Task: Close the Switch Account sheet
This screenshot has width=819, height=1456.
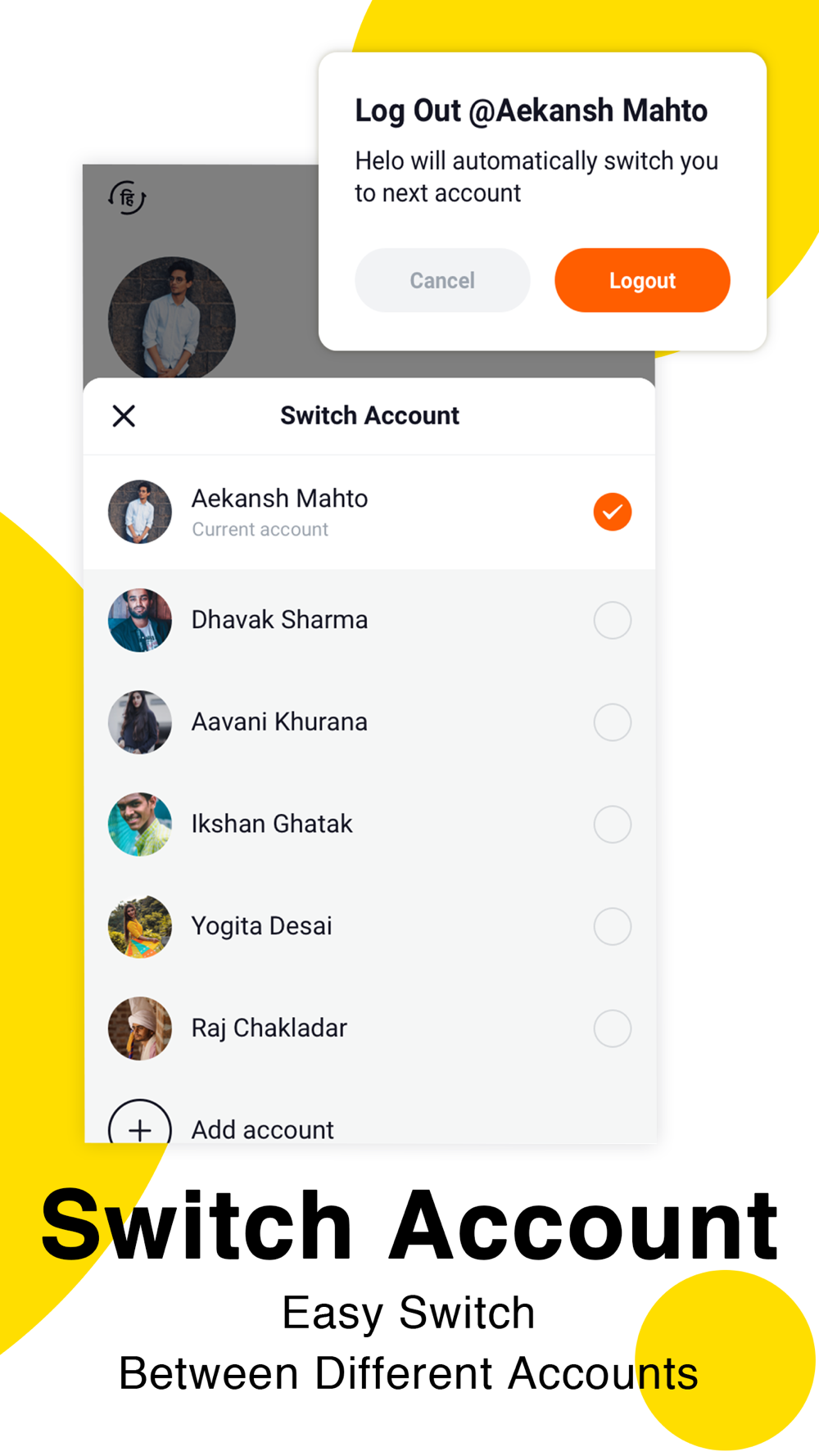Action: (x=124, y=416)
